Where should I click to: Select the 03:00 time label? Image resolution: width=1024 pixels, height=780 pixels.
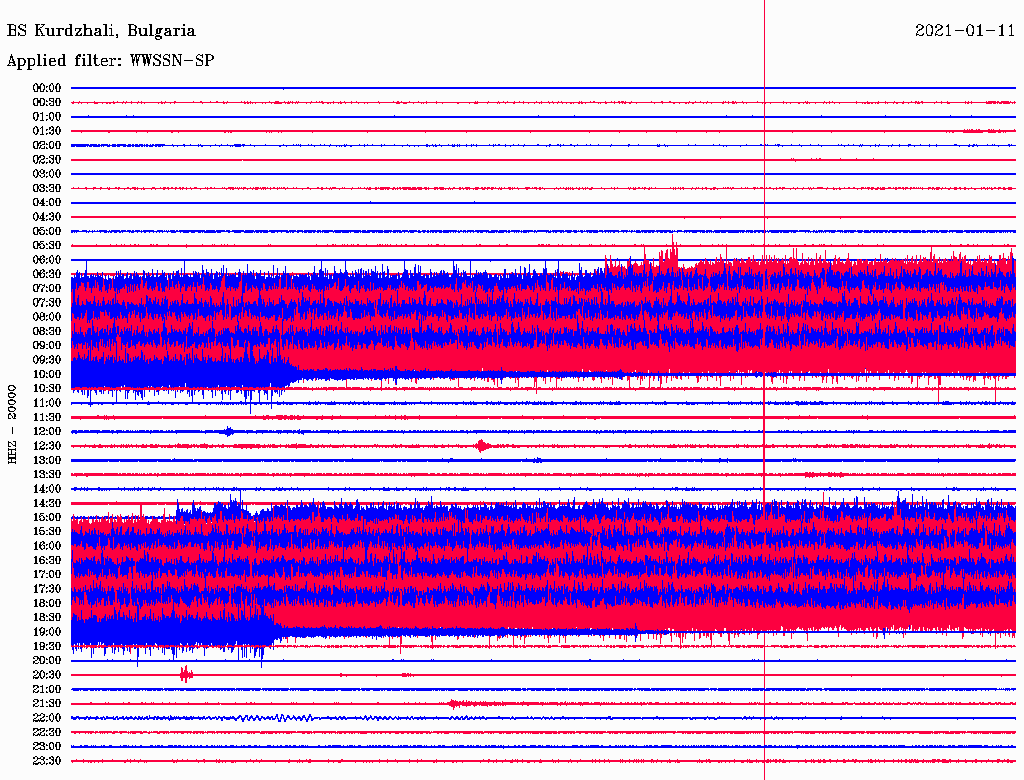[x=47, y=174]
